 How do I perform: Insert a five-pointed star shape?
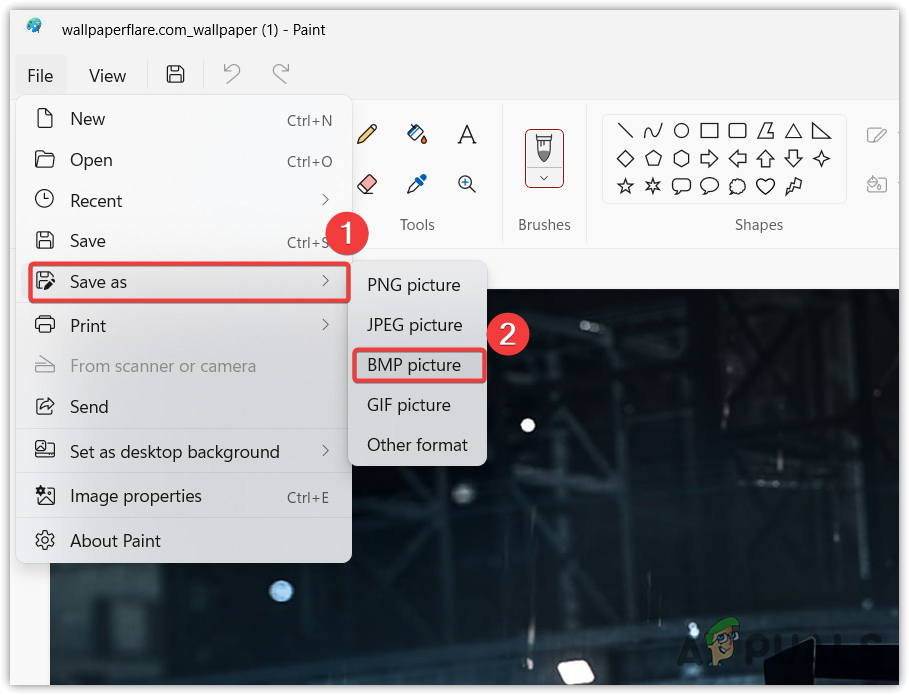(623, 186)
